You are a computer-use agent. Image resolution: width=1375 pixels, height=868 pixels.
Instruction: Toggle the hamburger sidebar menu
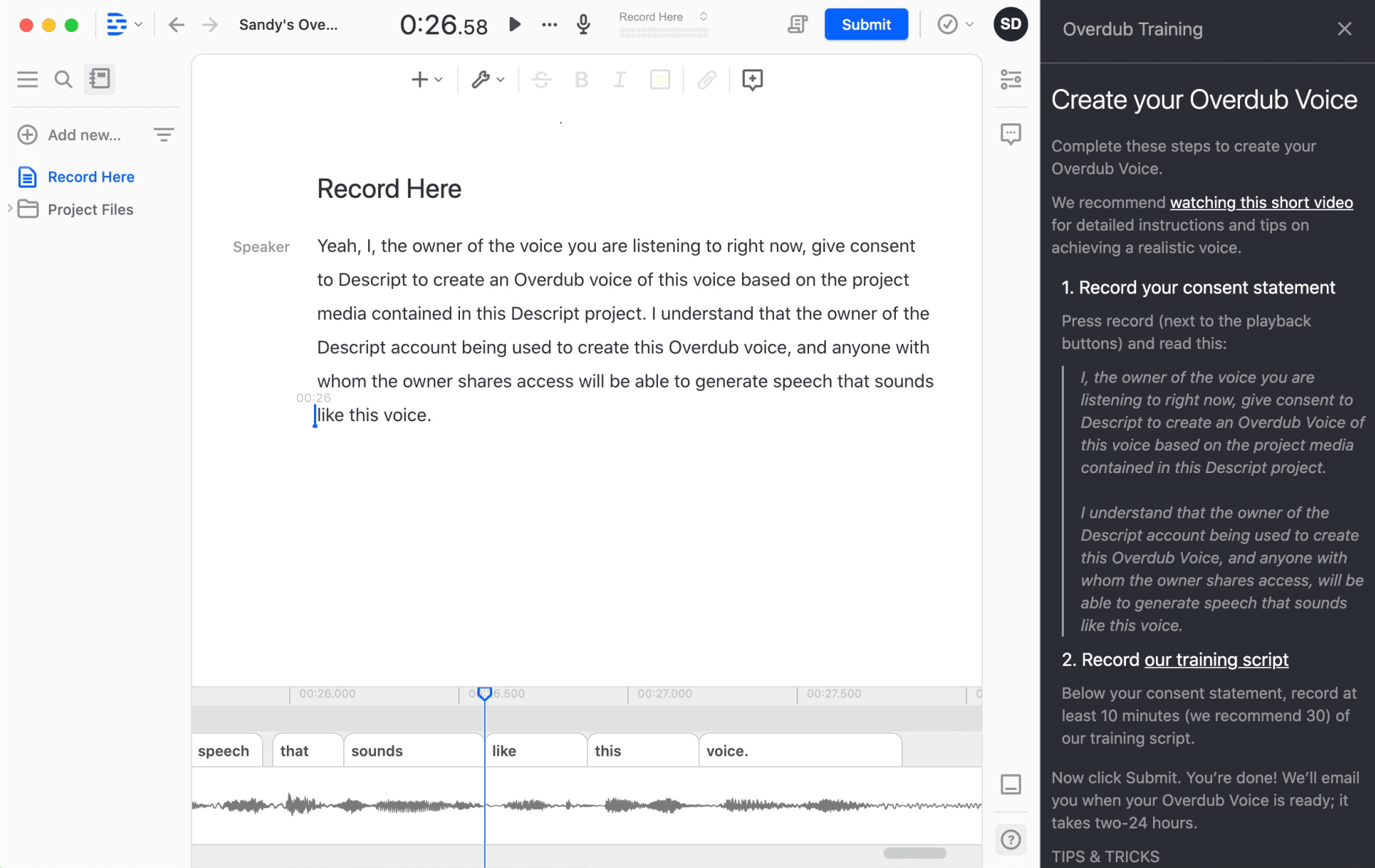coord(28,79)
